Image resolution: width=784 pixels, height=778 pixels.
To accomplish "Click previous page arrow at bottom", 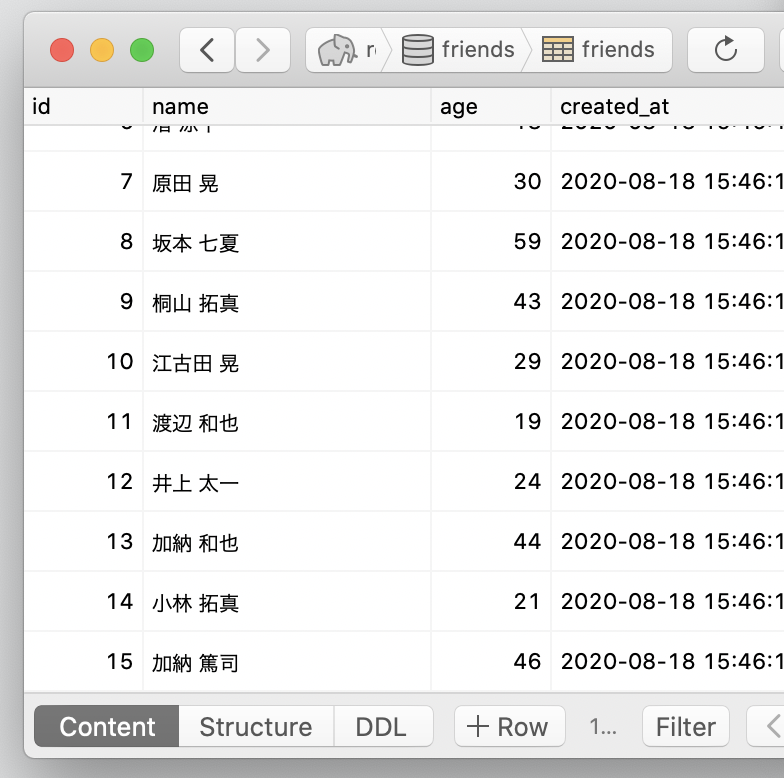I will point(766,726).
